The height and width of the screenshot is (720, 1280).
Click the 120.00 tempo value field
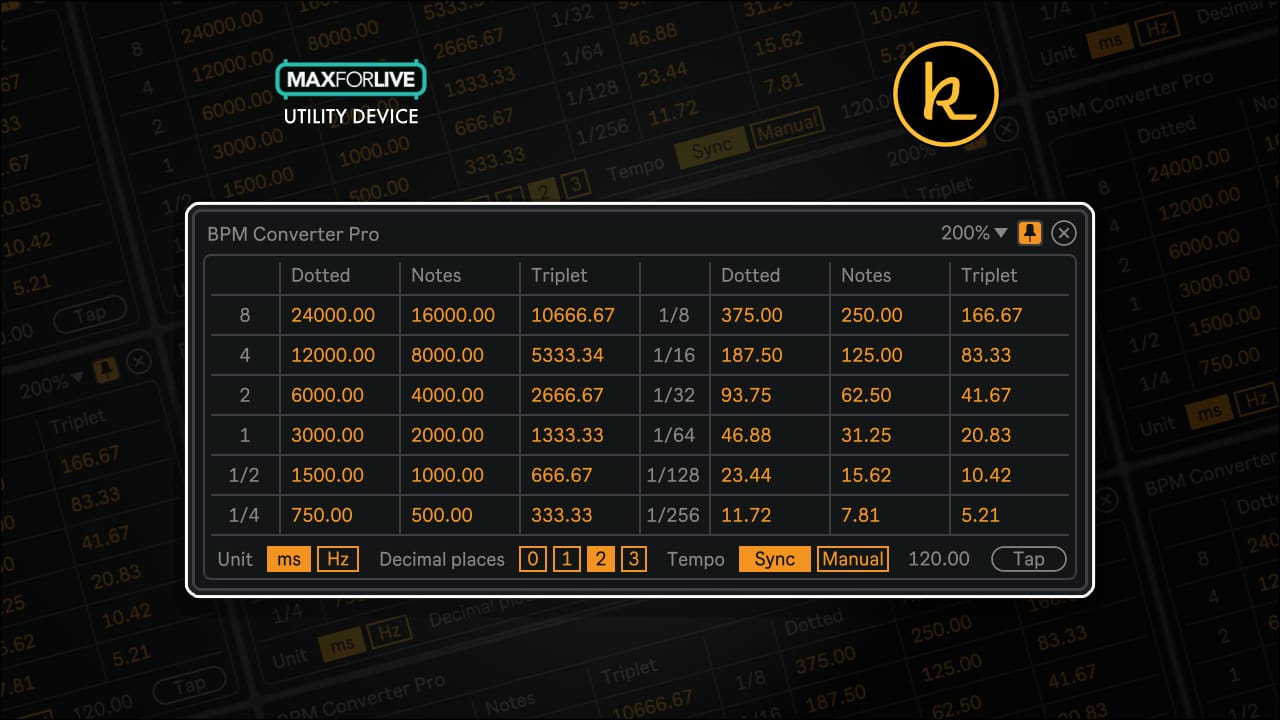(939, 559)
